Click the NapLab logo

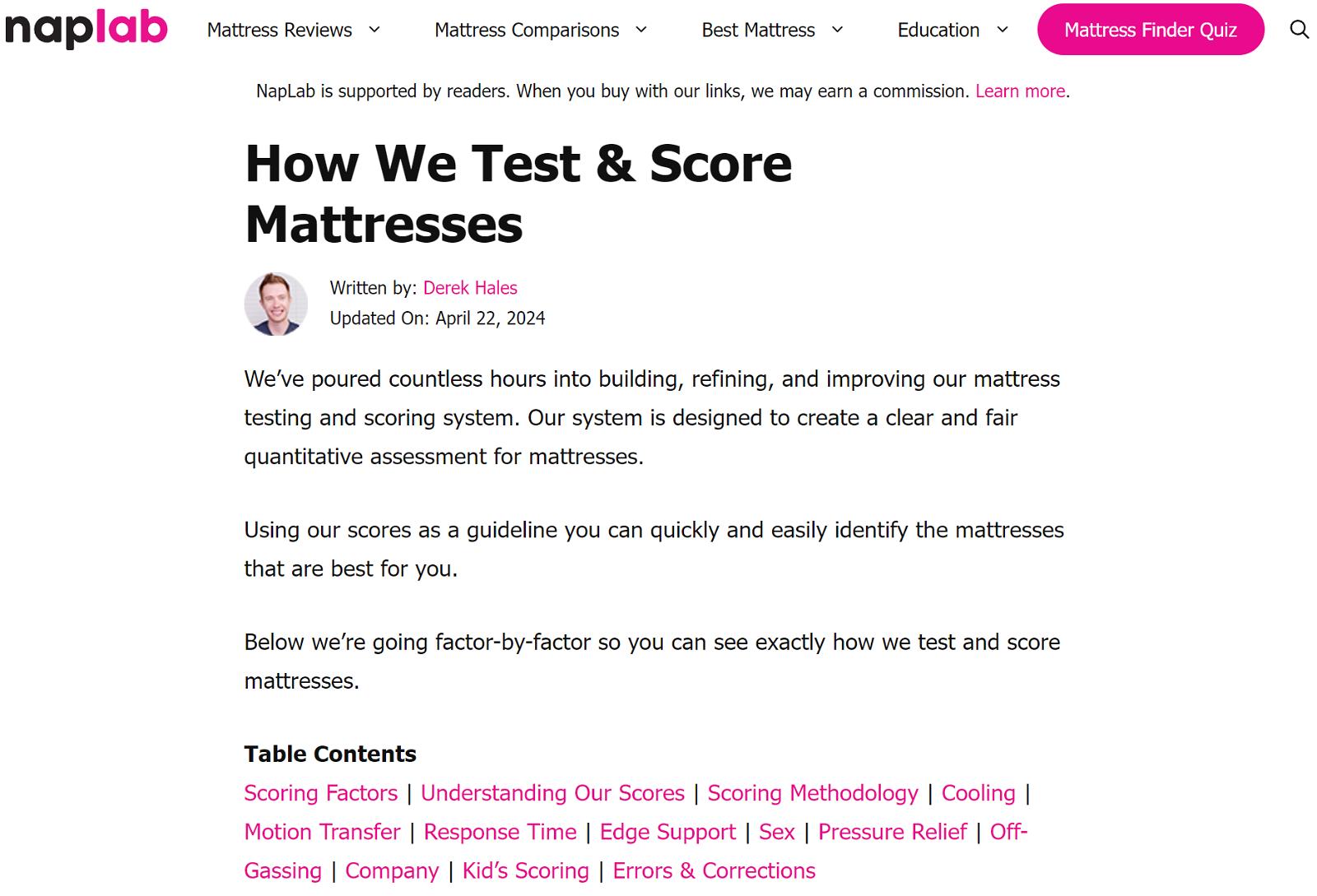[x=86, y=29]
